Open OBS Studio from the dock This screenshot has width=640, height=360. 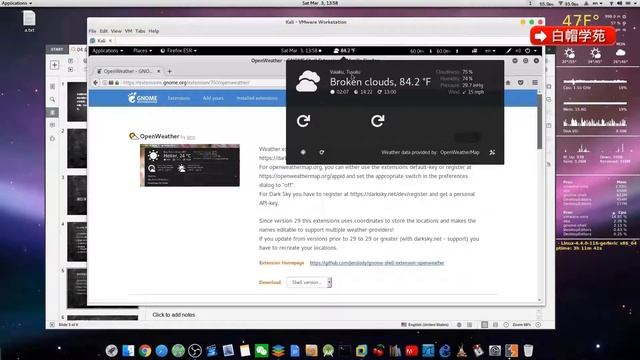195,350
